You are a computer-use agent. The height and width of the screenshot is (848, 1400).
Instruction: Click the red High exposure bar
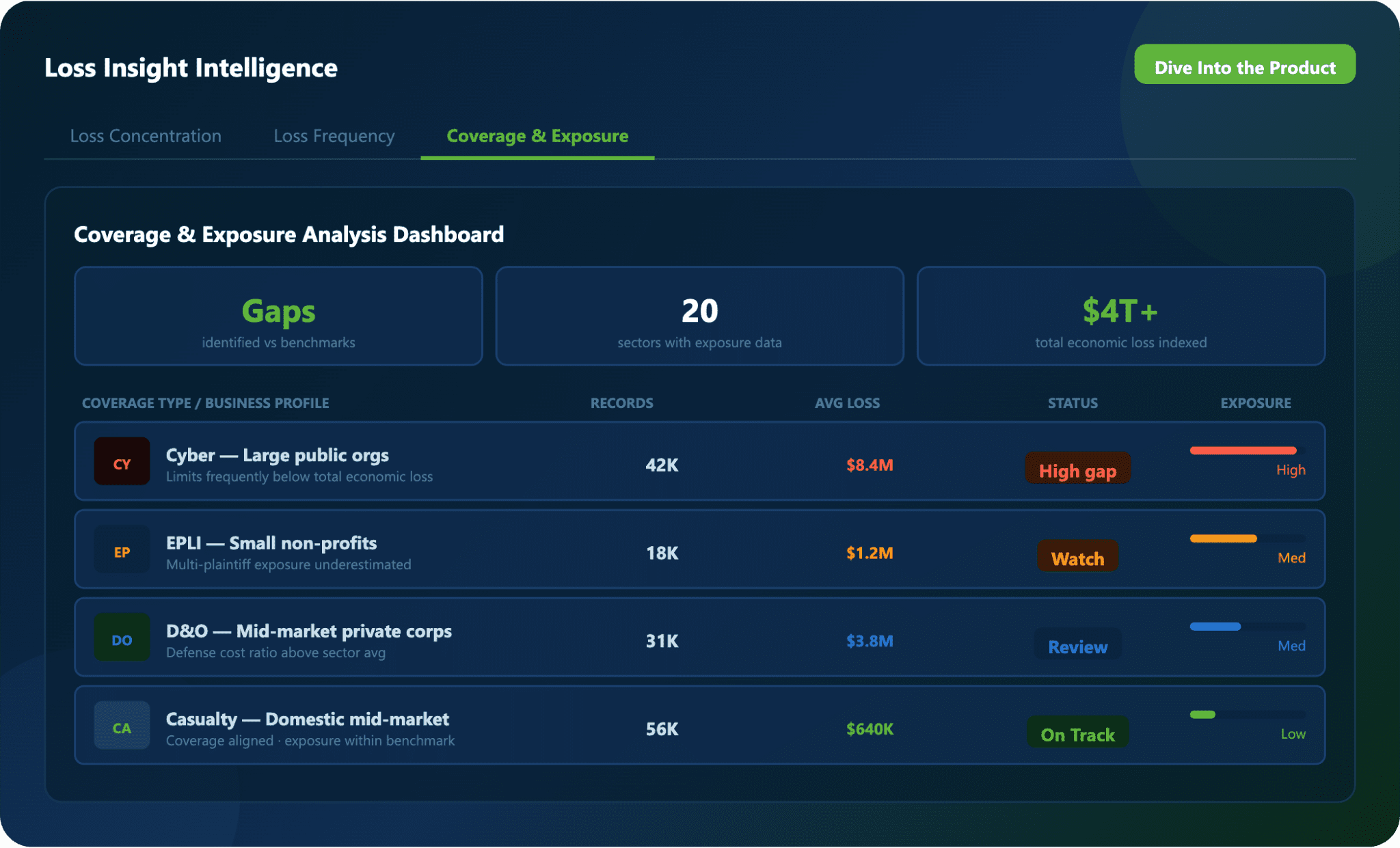point(1243,450)
